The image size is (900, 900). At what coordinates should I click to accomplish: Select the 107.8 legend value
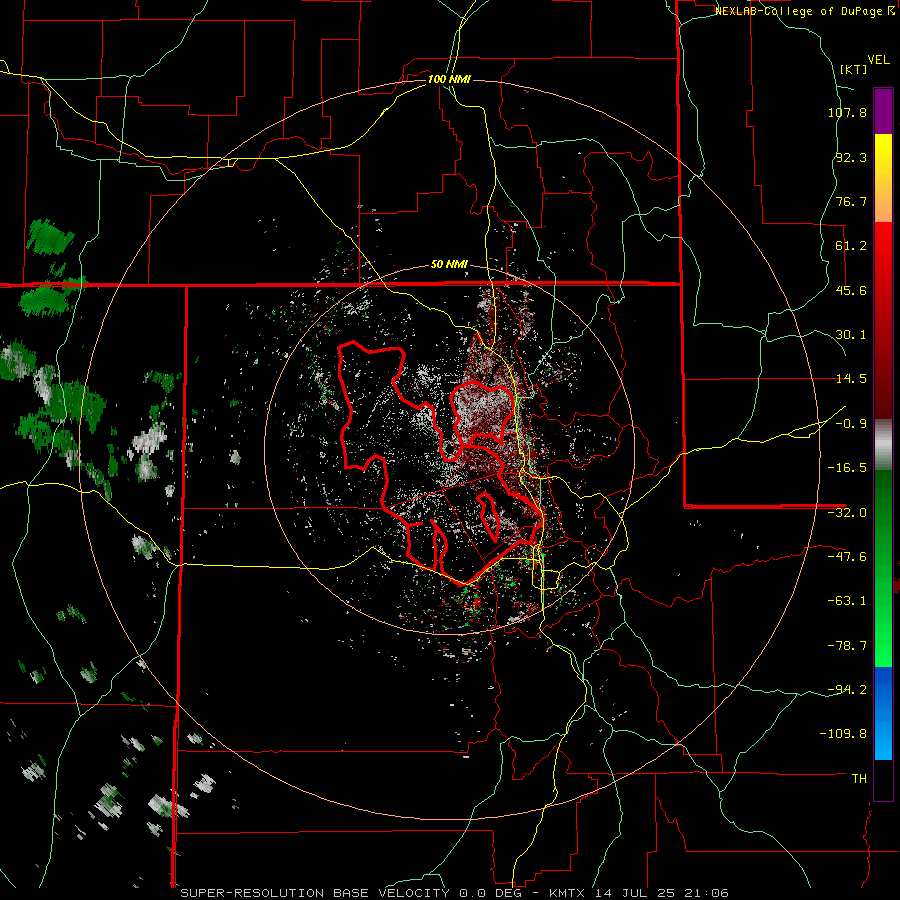coord(847,112)
